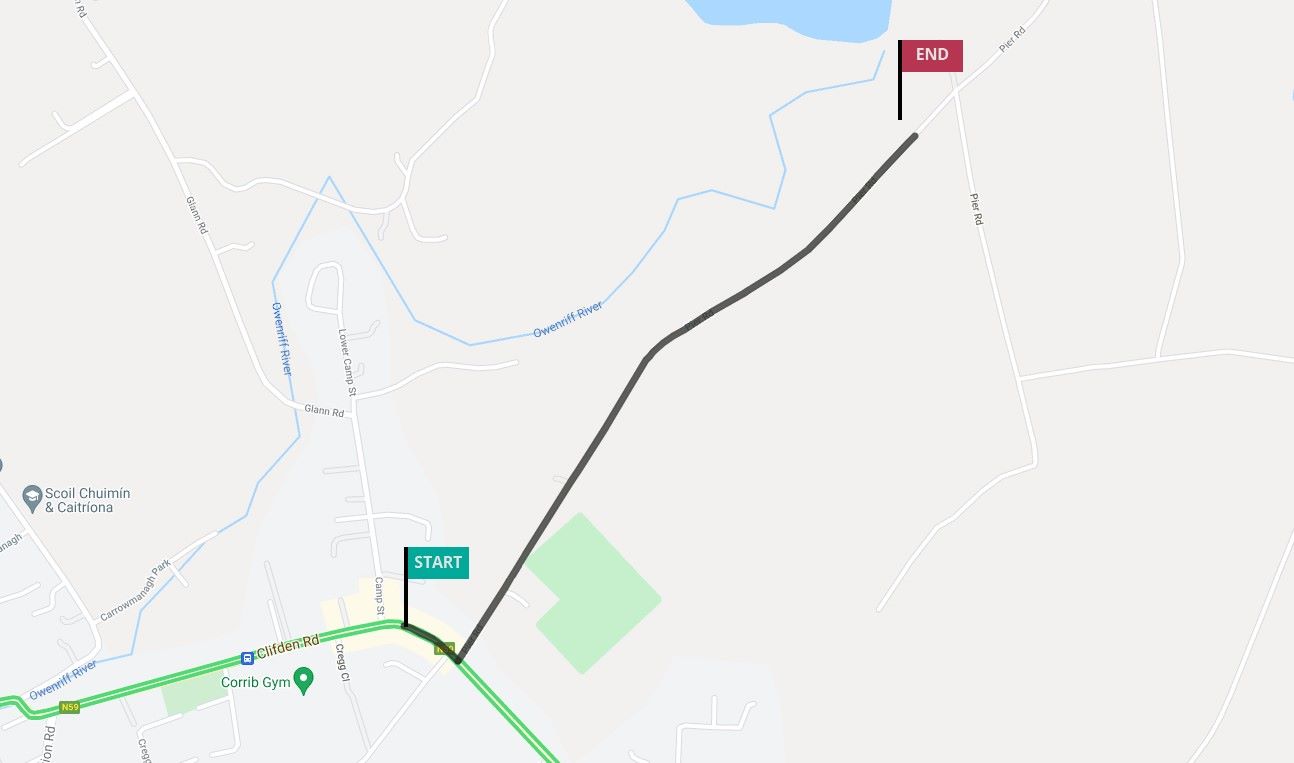The width and height of the screenshot is (1294, 763).
Task: Click the N59 road shield near bottom-left
Action: tap(69, 708)
